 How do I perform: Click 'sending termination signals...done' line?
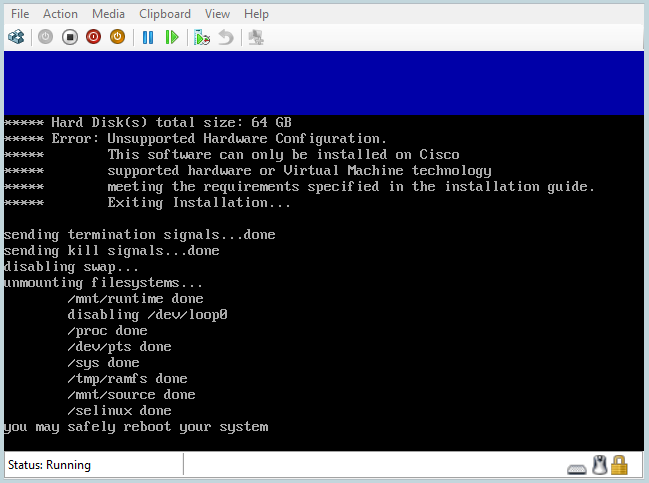139,235
